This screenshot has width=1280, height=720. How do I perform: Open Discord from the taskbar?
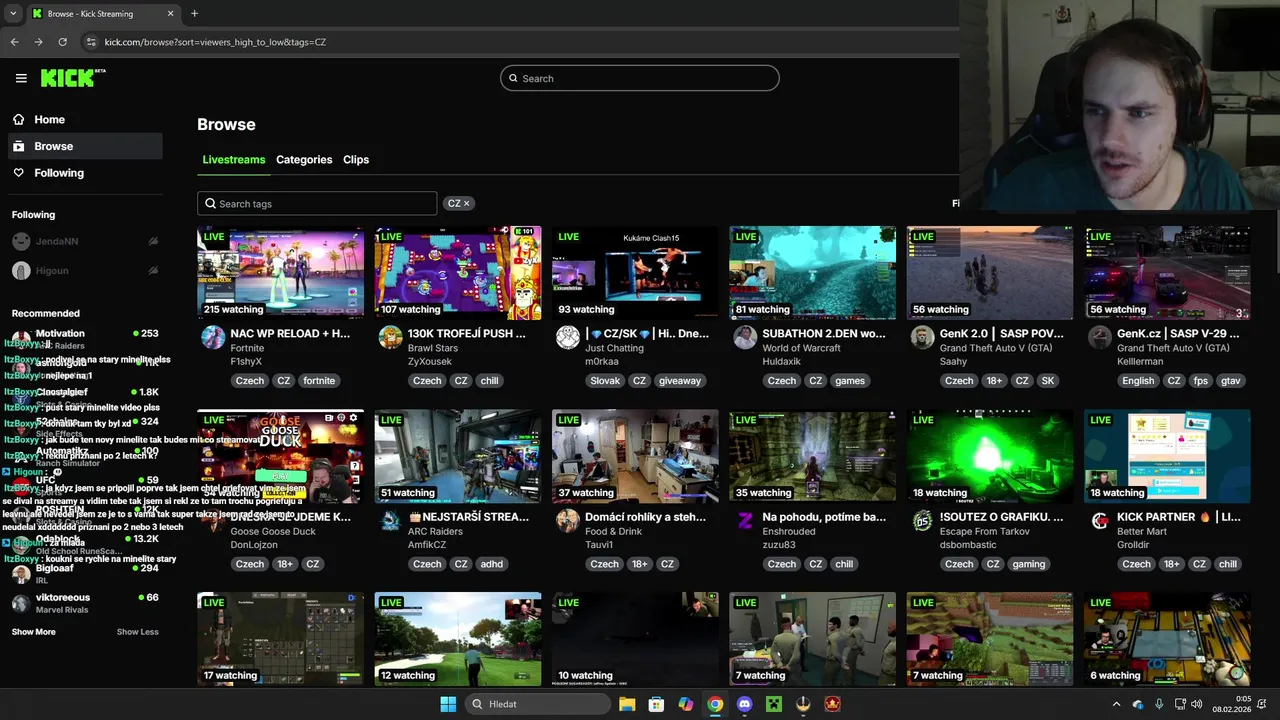point(744,704)
